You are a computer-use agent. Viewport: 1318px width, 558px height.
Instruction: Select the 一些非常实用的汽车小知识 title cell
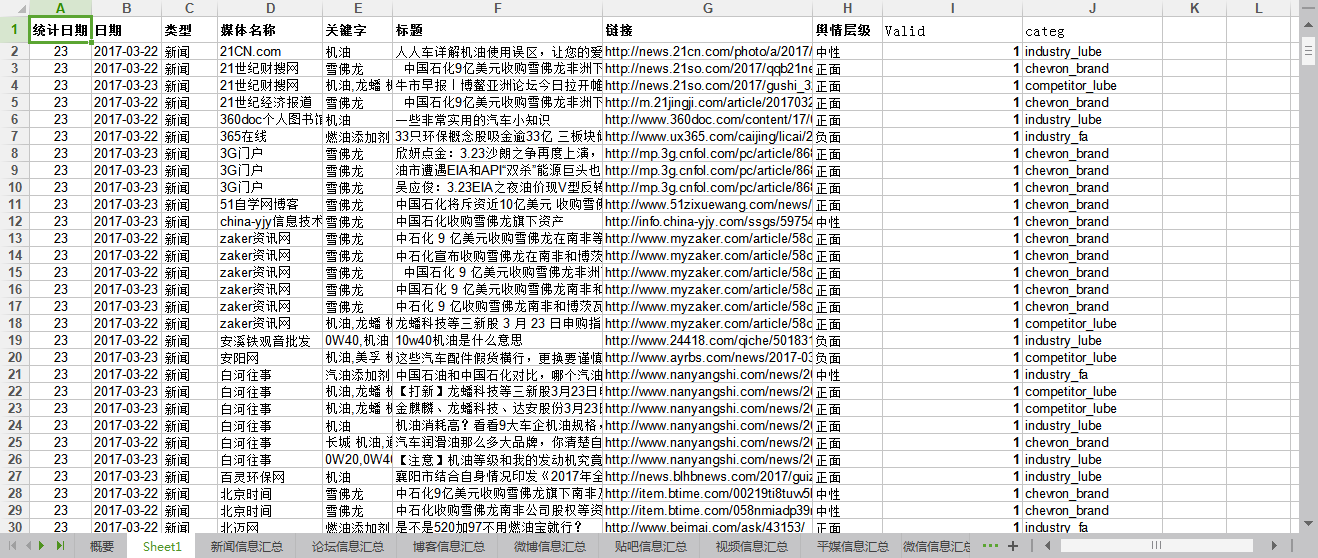[498, 119]
